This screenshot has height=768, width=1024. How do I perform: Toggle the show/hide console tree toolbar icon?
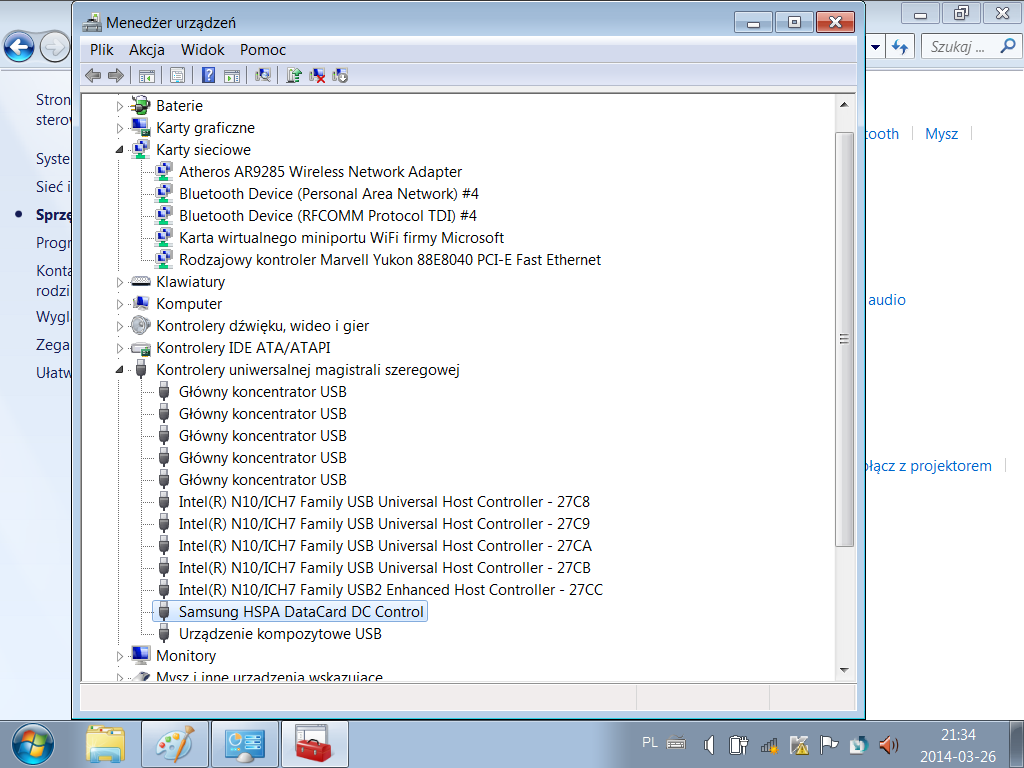pos(147,76)
